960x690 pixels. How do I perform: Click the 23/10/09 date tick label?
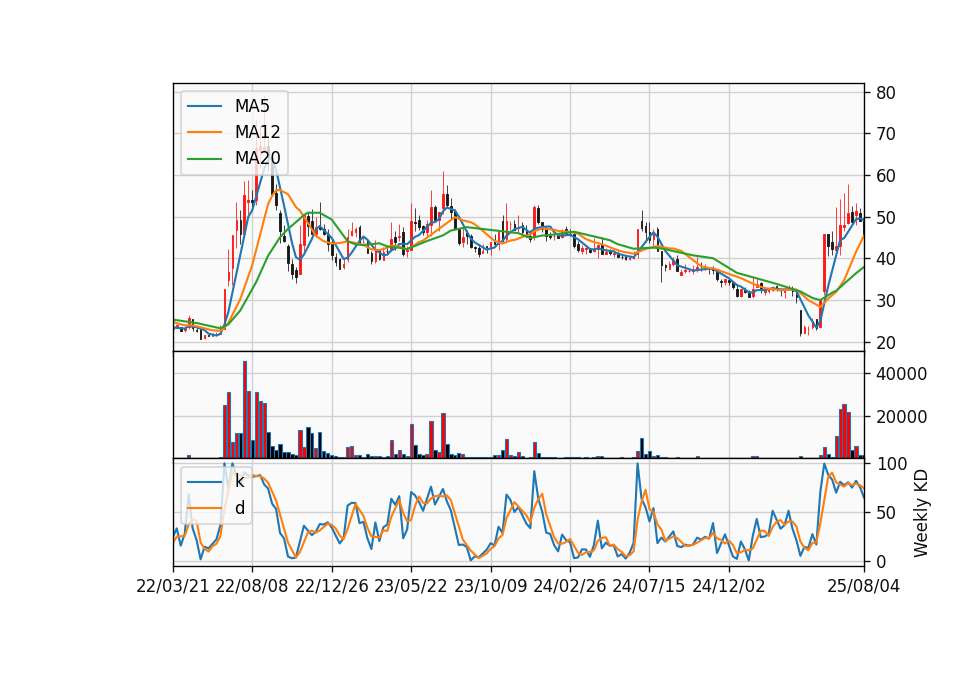pyautogui.click(x=490, y=586)
